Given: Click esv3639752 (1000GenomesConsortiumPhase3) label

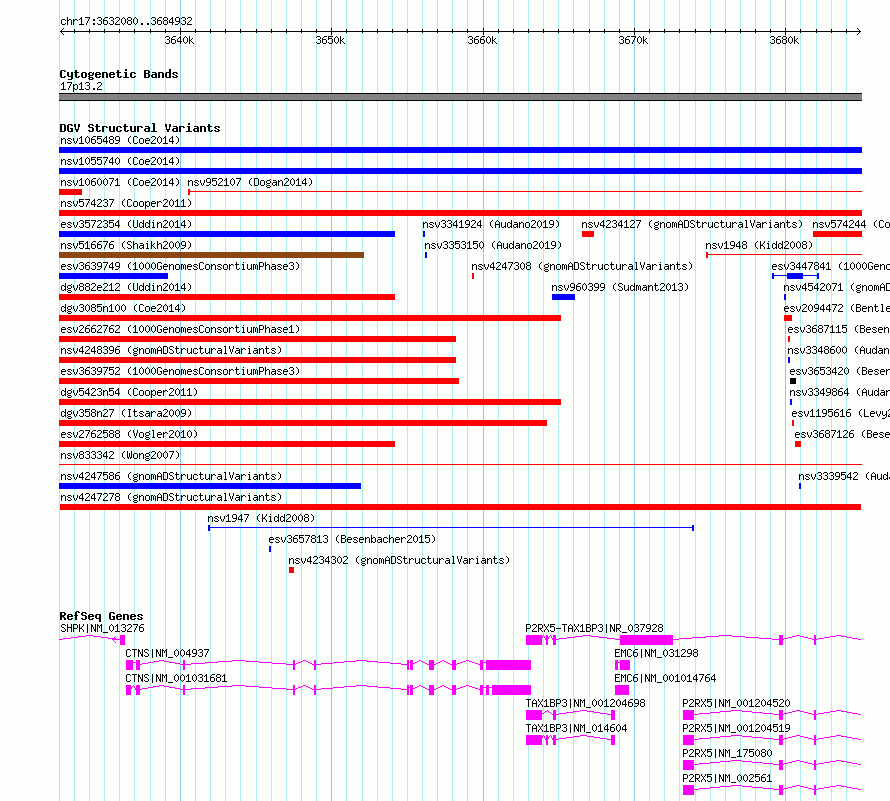Looking at the screenshot, I should point(180,371).
